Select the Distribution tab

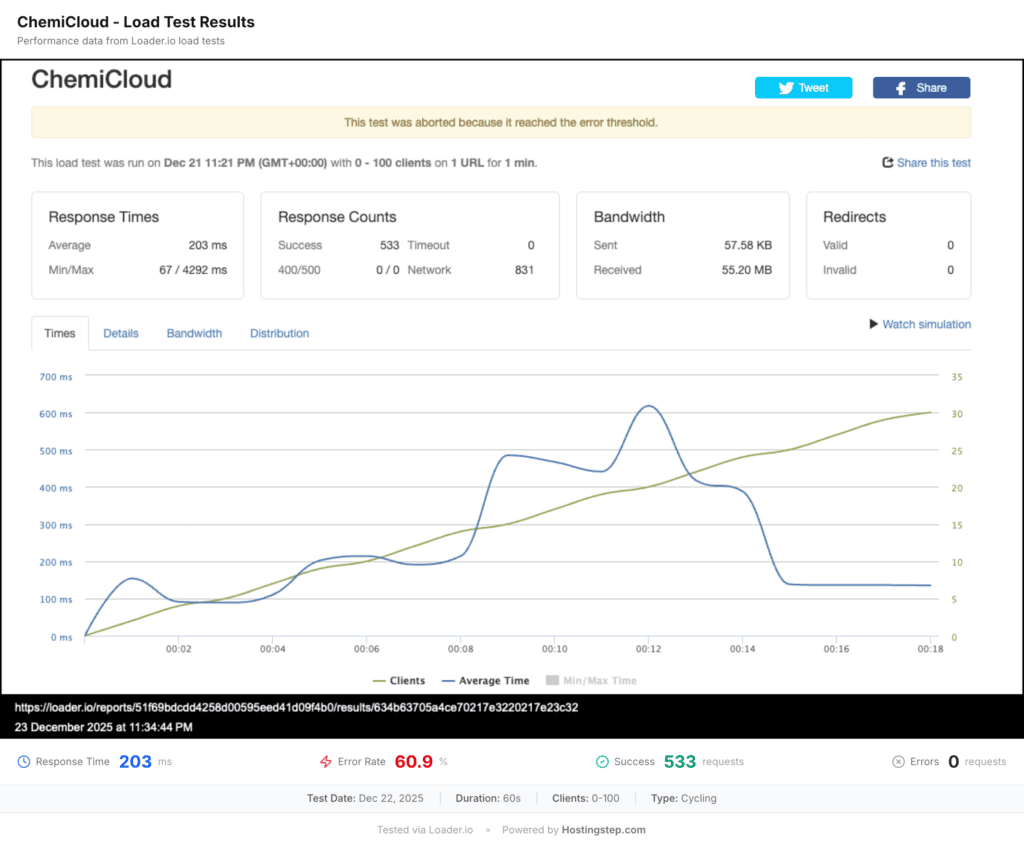(279, 334)
